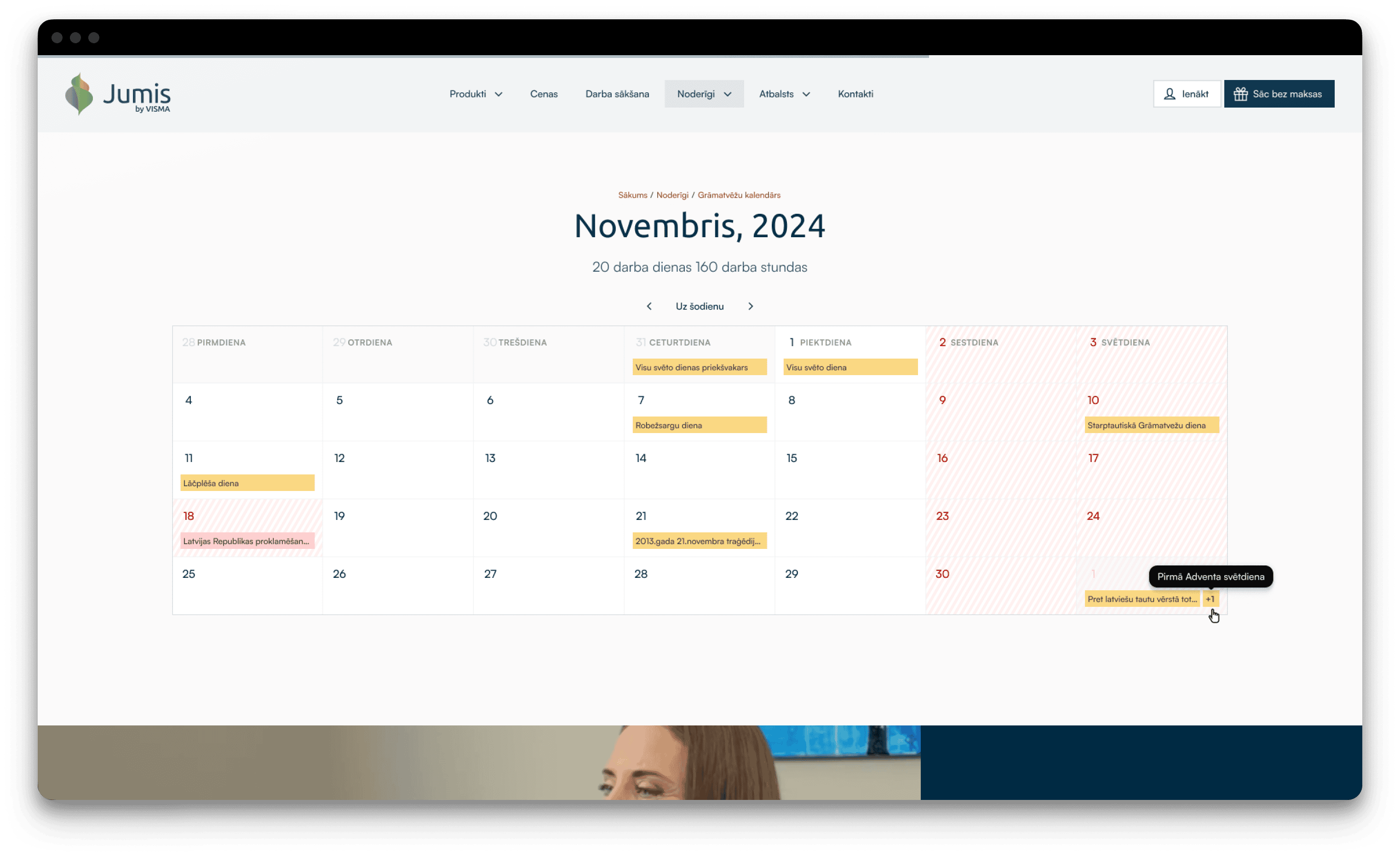The image size is (1400, 856).
Task: Click the Svētdiena column header
Action: point(1125,342)
